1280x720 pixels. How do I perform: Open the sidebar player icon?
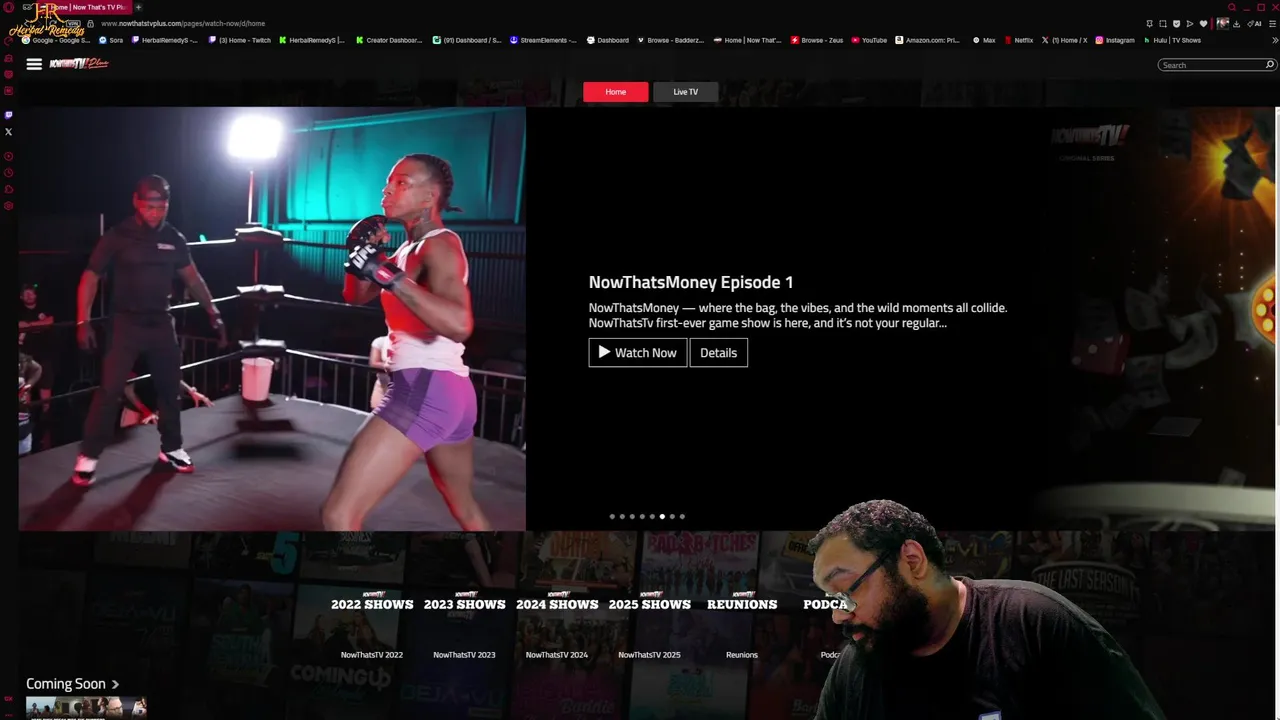(9, 156)
